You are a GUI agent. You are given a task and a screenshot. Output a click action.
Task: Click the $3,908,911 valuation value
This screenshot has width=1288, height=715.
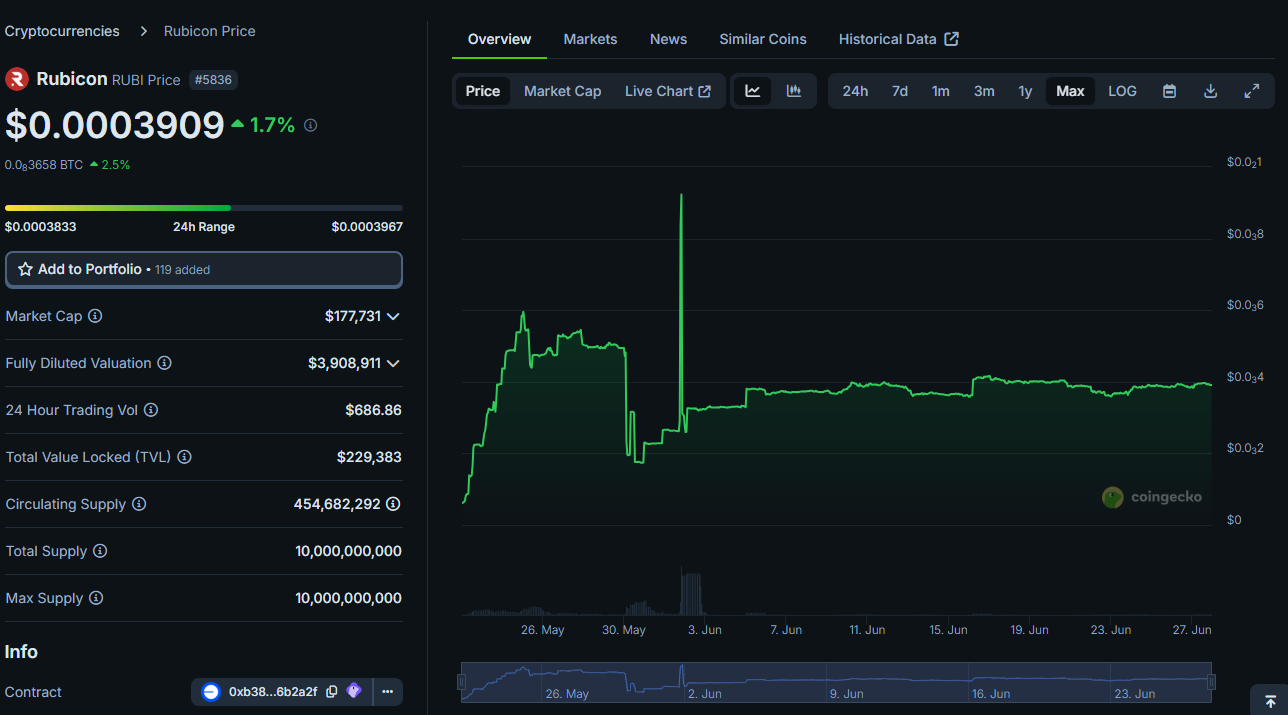pos(344,363)
